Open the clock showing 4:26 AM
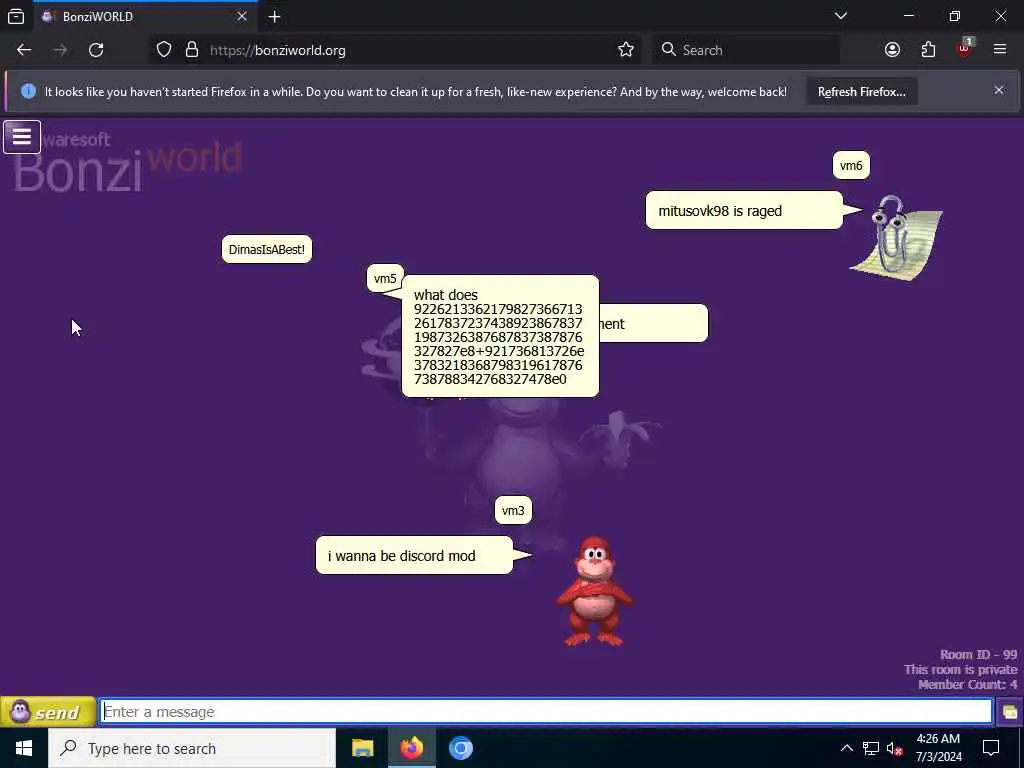 click(938, 748)
